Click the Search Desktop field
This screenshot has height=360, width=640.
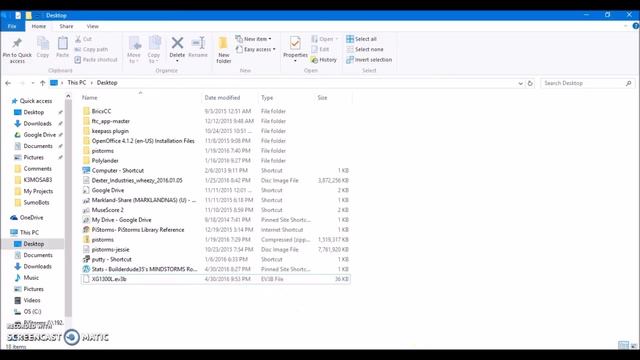588,83
